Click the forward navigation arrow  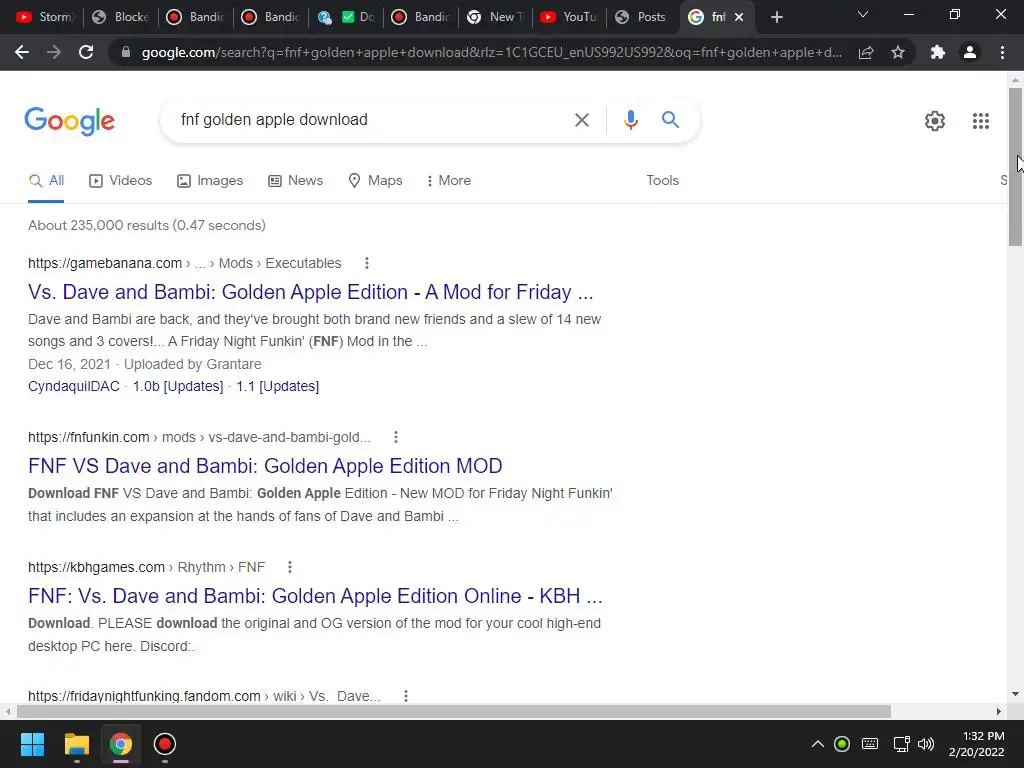(54, 52)
